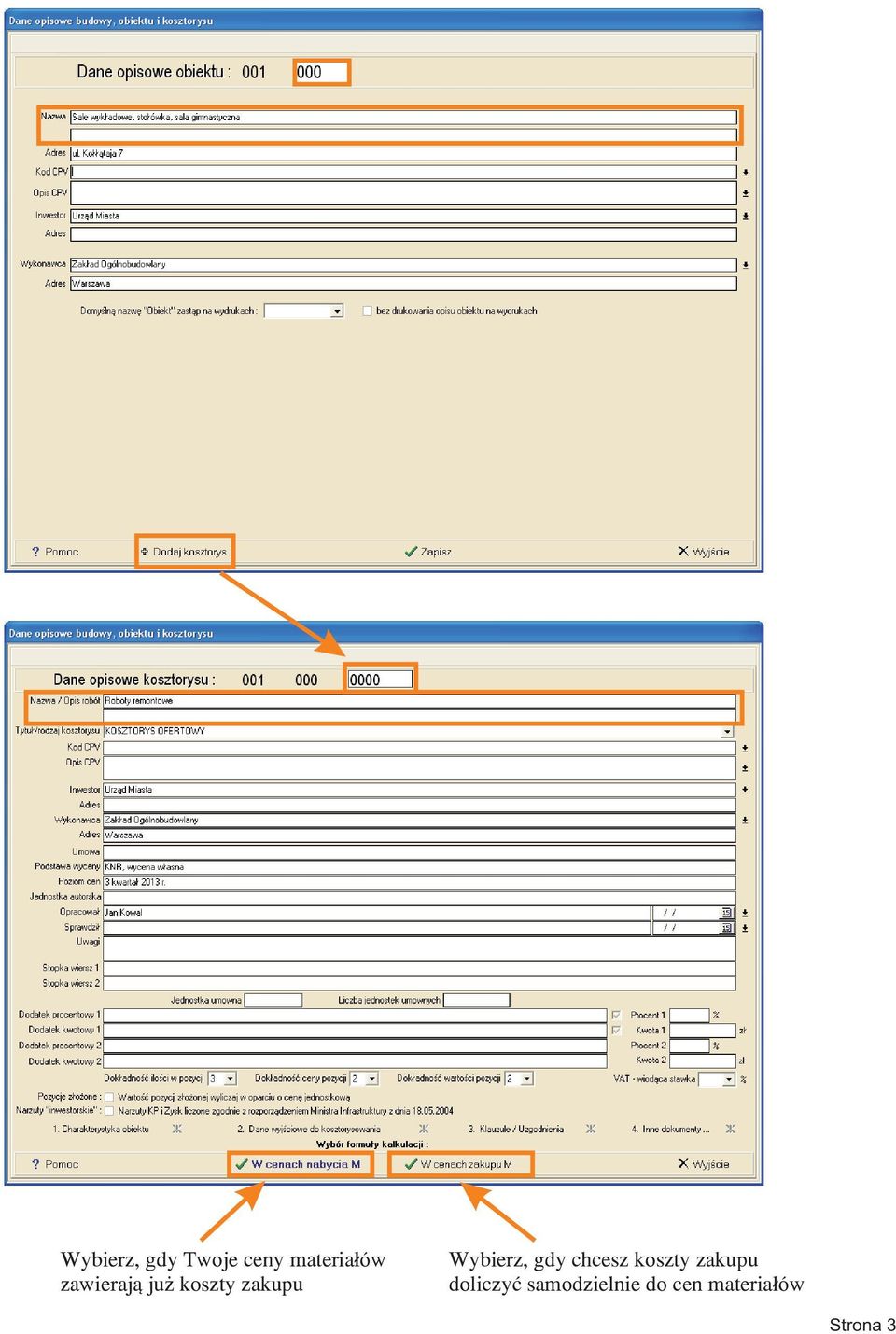Click the Kod CPV field in Dane opisowe obiektu
896x1334 pixels.
[x=404, y=172]
